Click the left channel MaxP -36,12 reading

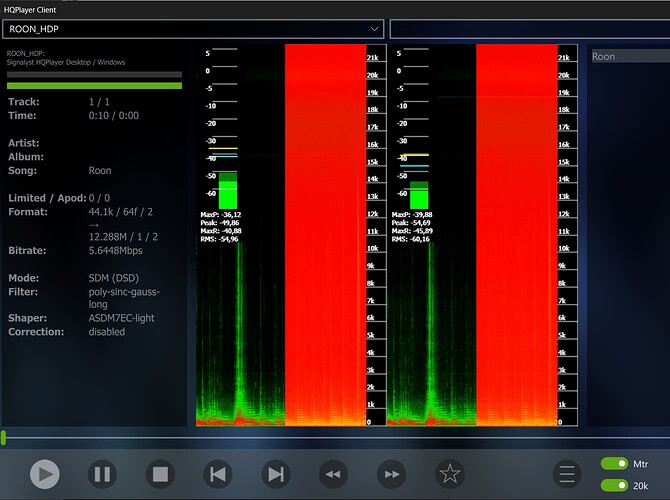click(221, 215)
